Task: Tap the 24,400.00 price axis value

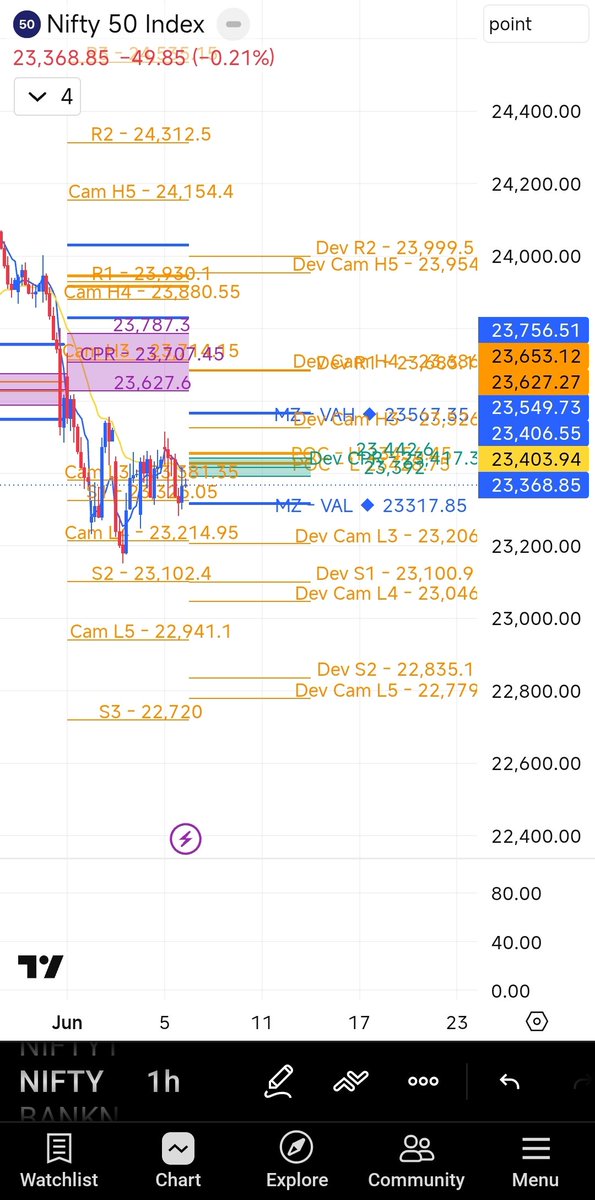Action: 536,112
